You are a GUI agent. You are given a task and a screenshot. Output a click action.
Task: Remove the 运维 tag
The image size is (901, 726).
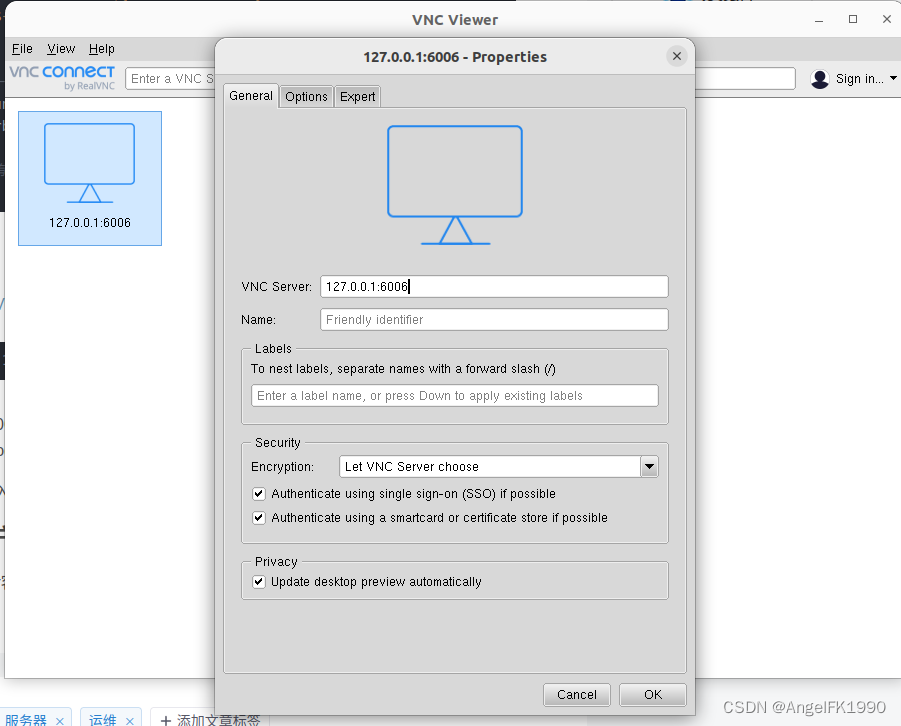[x=130, y=721]
